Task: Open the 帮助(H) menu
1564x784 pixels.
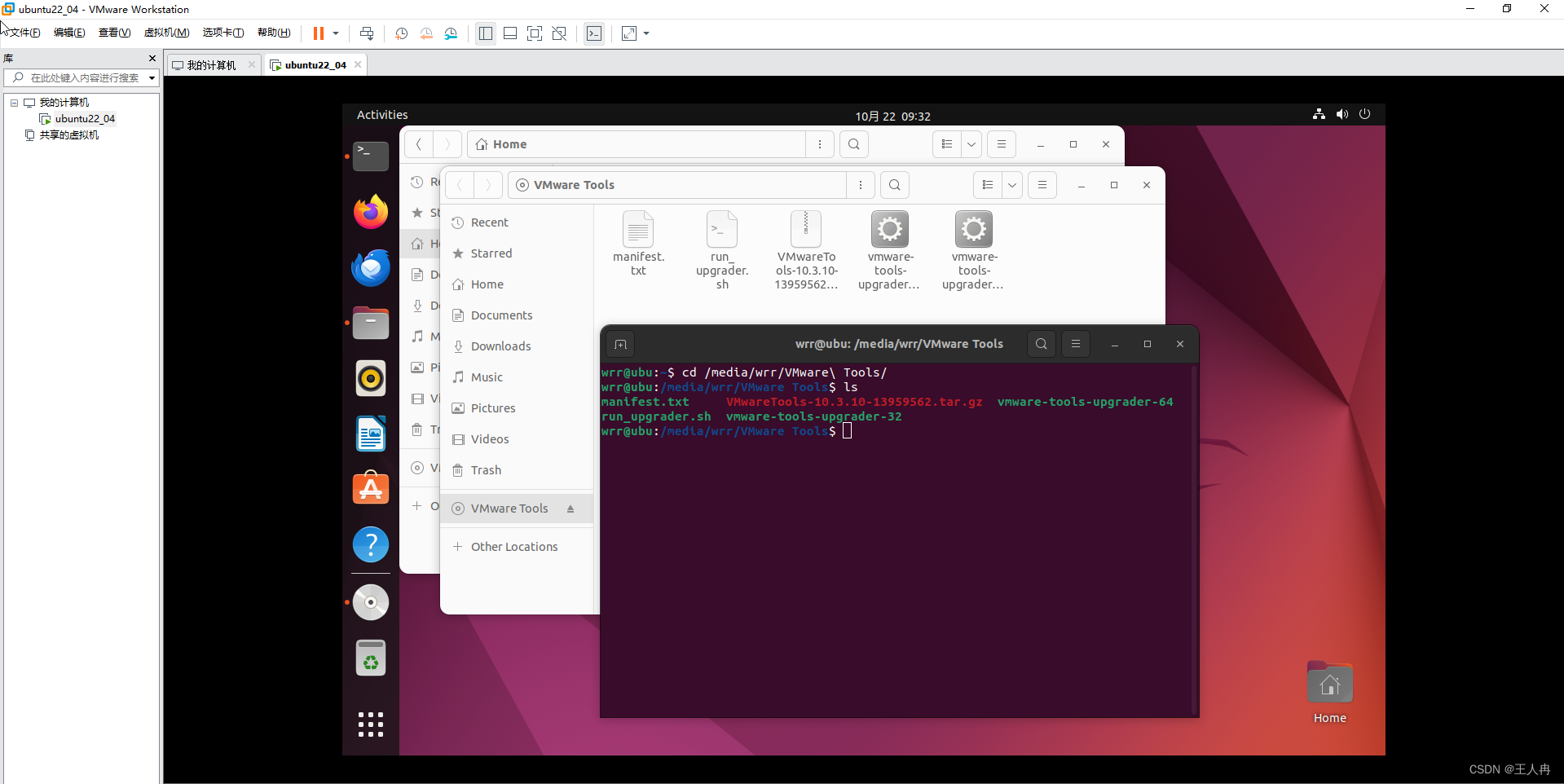Action: pyautogui.click(x=274, y=33)
